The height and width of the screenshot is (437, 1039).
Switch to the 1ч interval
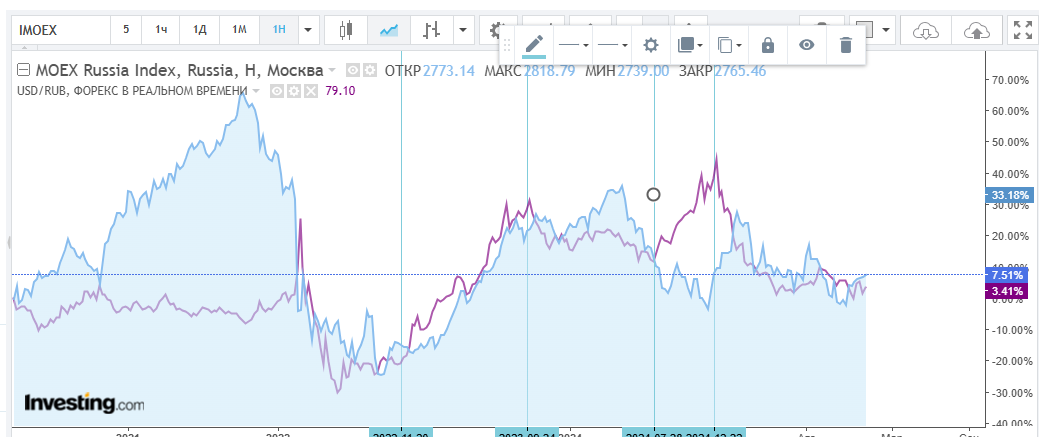click(161, 29)
